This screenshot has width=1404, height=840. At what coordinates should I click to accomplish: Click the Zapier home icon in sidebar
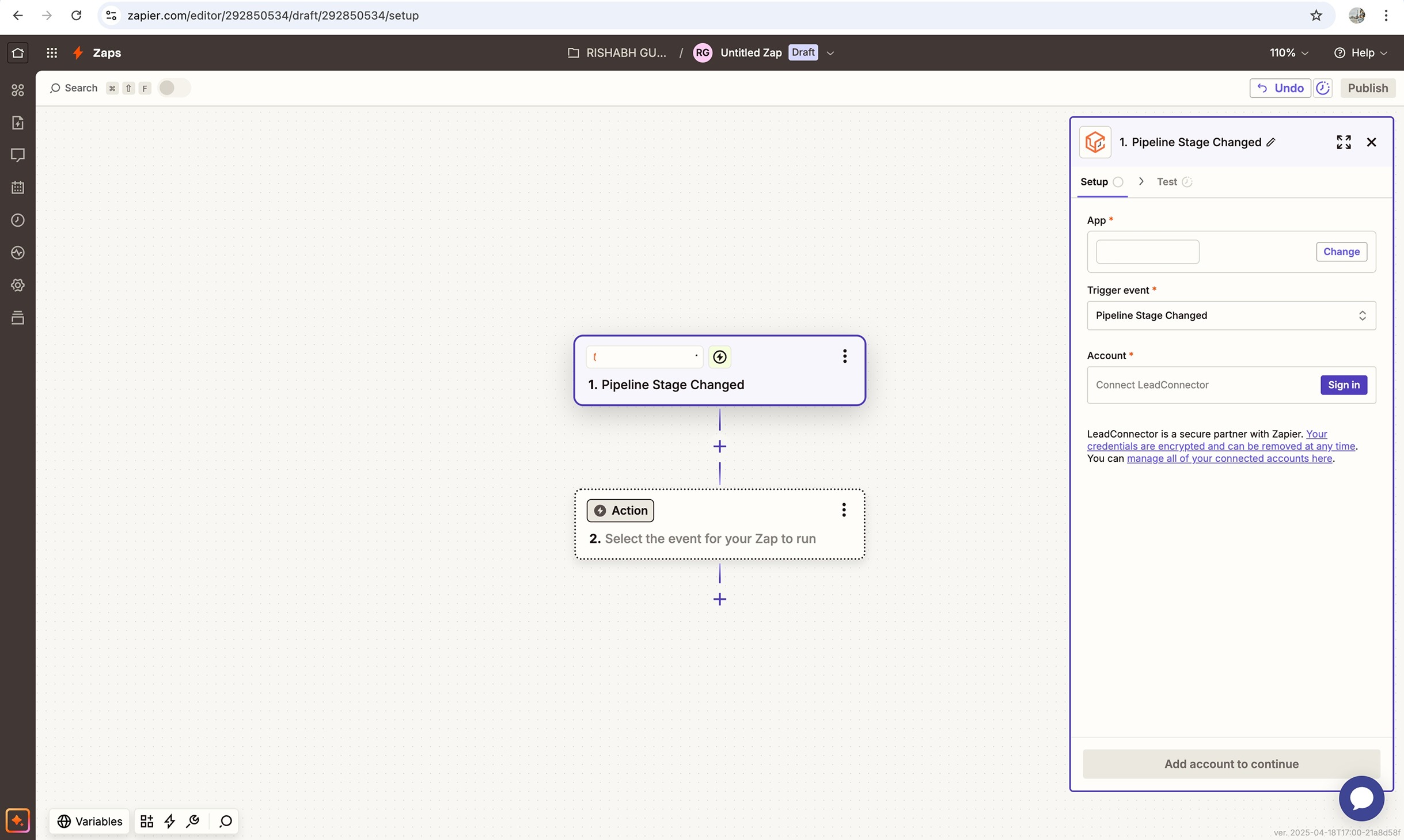pyautogui.click(x=17, y=53)
